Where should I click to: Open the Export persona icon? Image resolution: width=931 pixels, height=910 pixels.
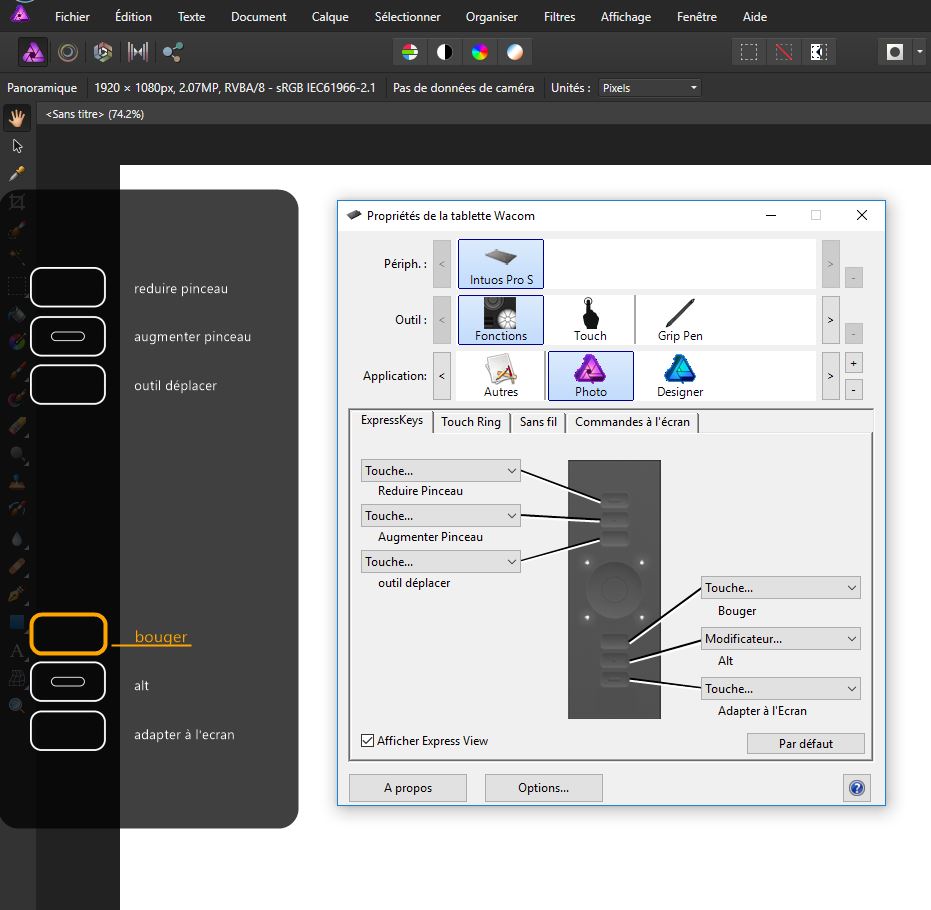point(173,52)
